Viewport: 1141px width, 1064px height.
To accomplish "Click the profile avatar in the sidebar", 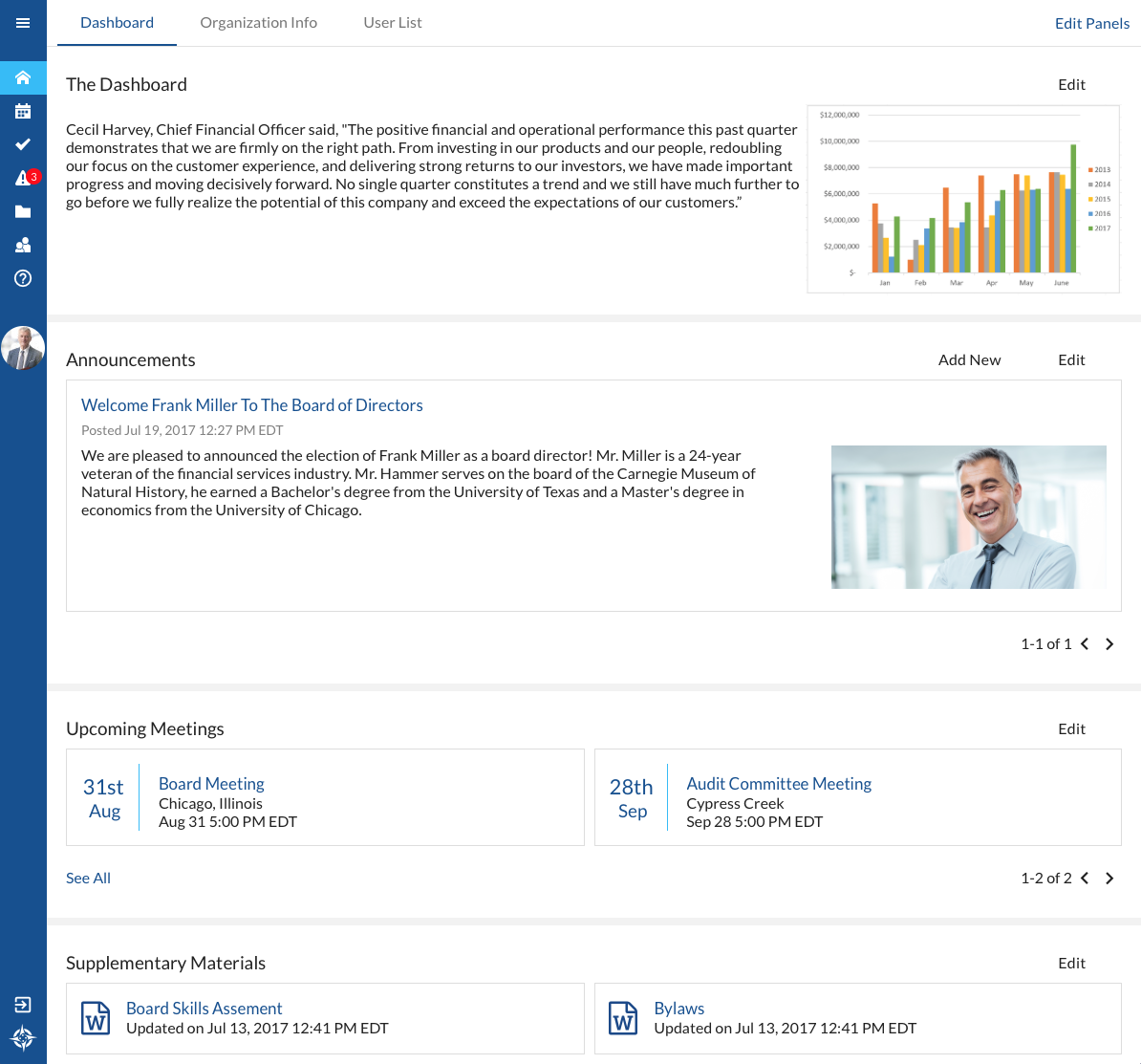I will (23, 348).
